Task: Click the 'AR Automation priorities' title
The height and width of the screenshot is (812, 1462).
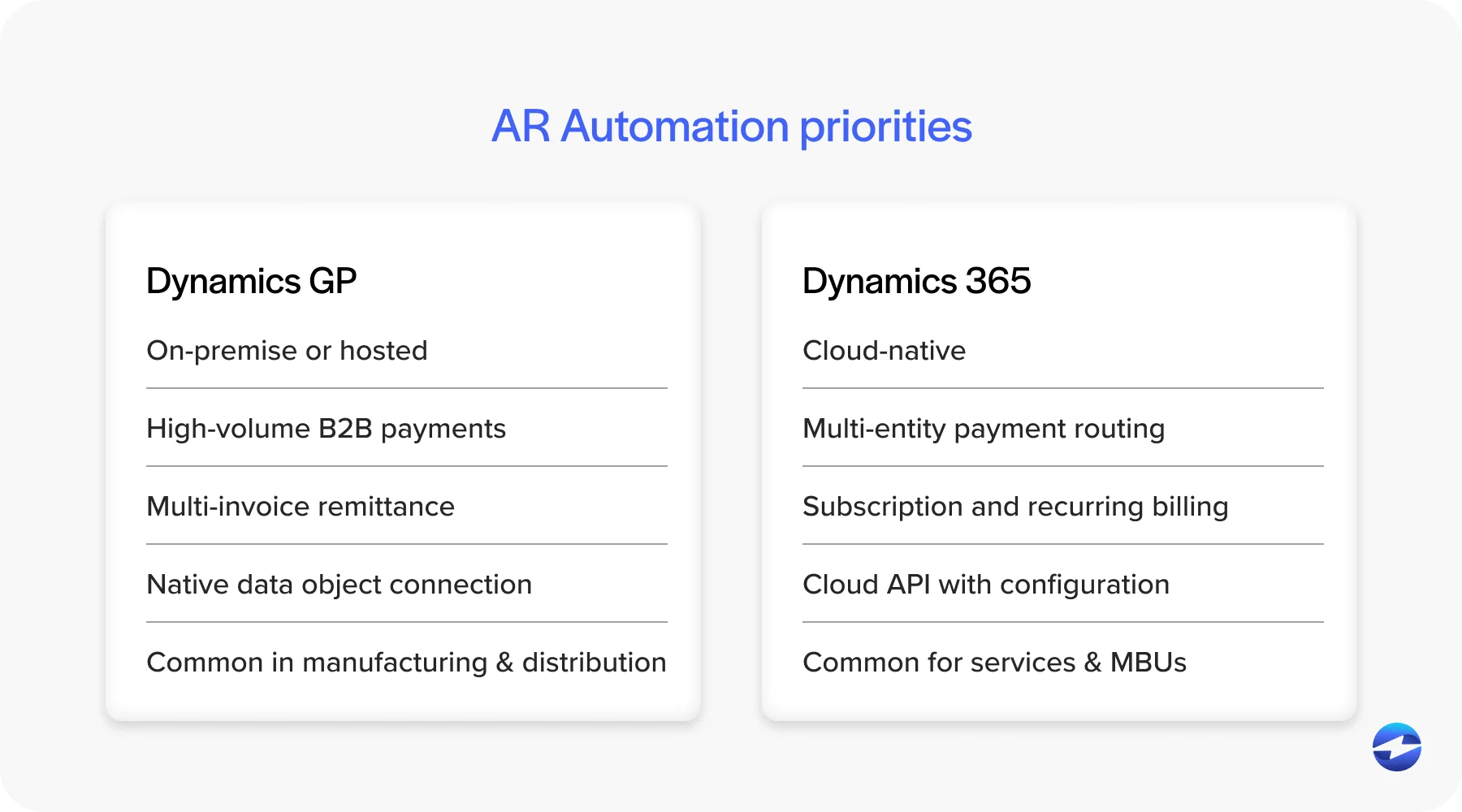Action: click(731, 127)
